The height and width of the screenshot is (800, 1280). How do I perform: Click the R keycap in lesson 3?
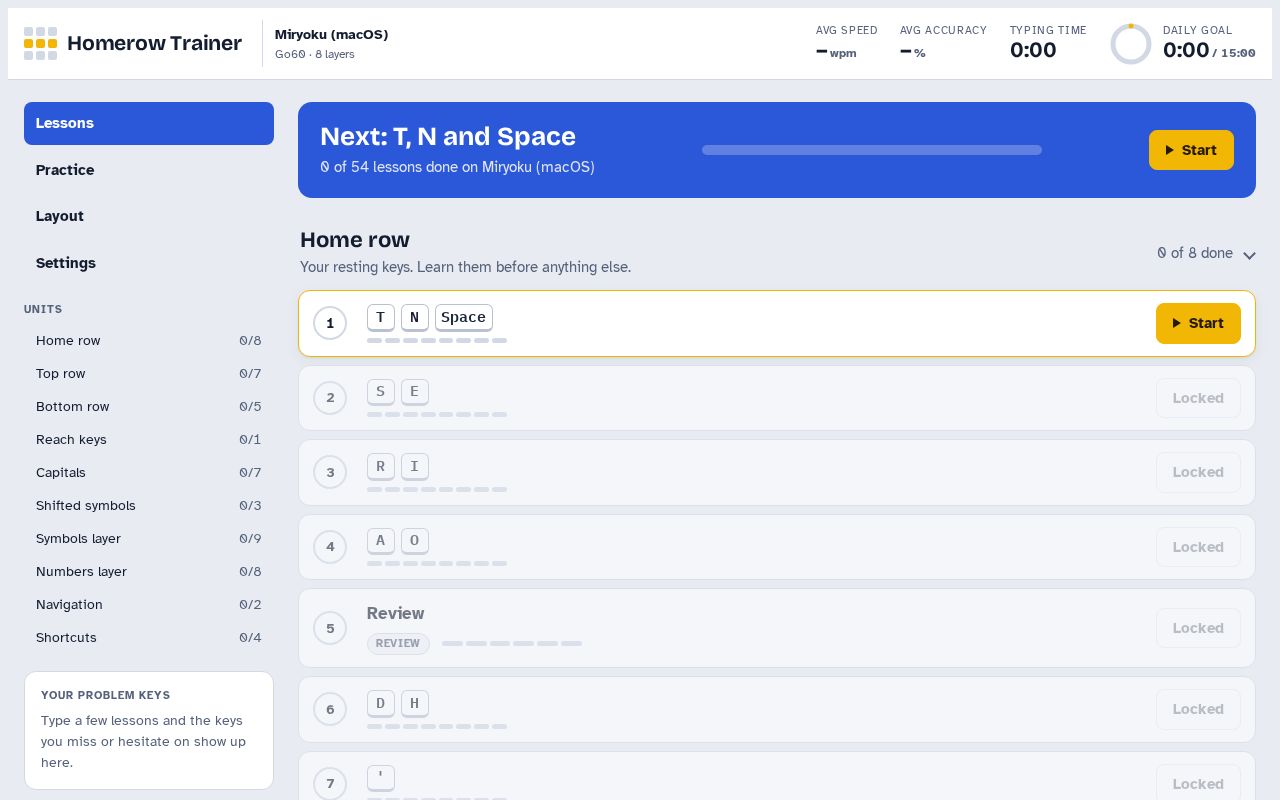380,466
